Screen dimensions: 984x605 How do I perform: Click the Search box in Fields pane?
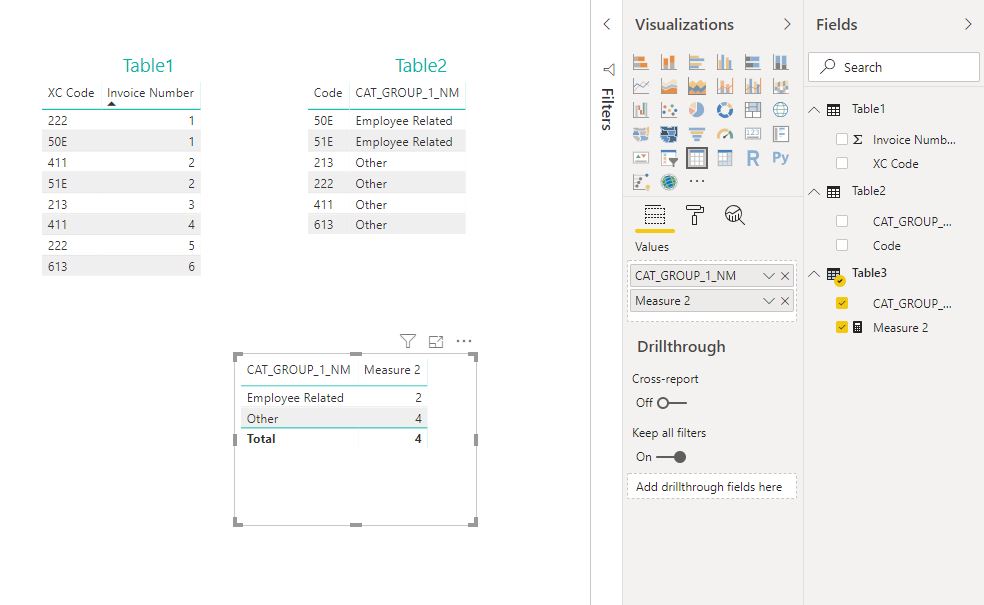tap(894, 67)
